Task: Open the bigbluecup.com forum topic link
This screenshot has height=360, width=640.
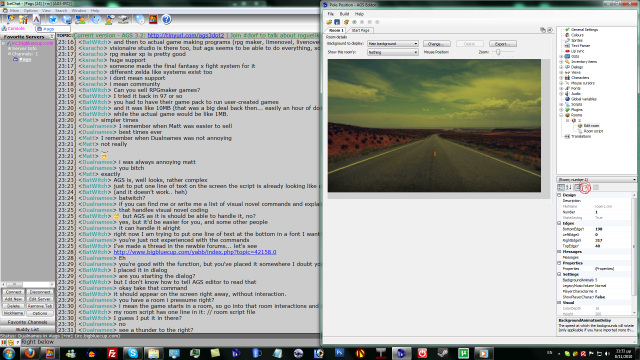Action: [x=195, y=252]
